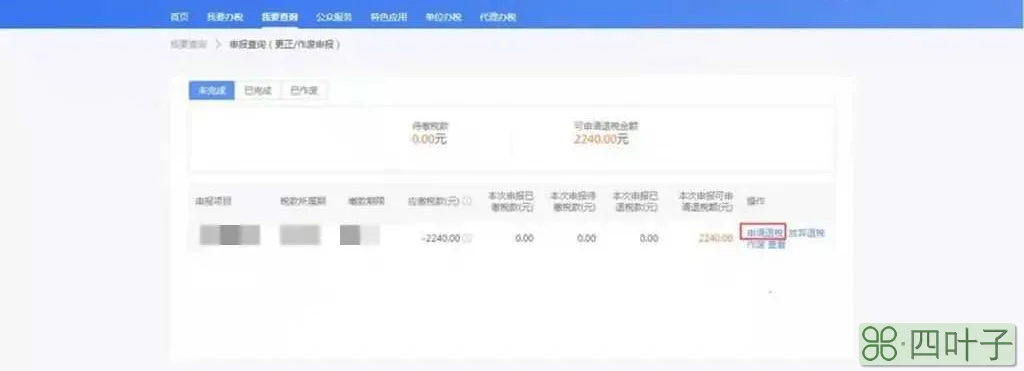The image size is (1024, 371).
Task: Click the 申报查询（更正/作废申报） breadcrumb text
Action: [285, 44]
